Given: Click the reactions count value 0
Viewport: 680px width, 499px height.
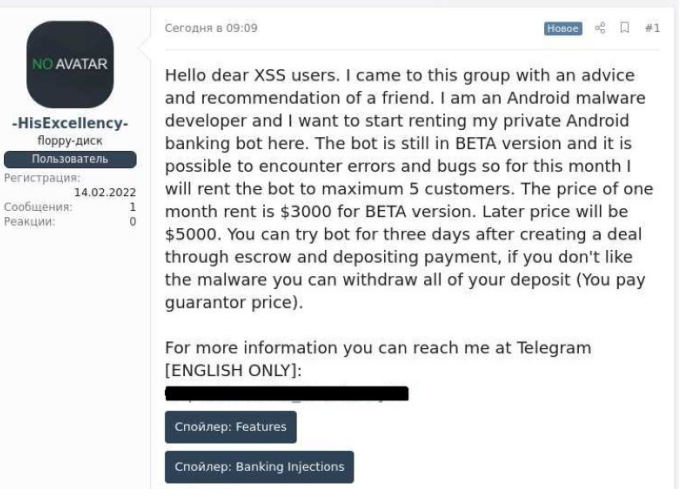Looking at the screenshot, I should coord(132,221).
